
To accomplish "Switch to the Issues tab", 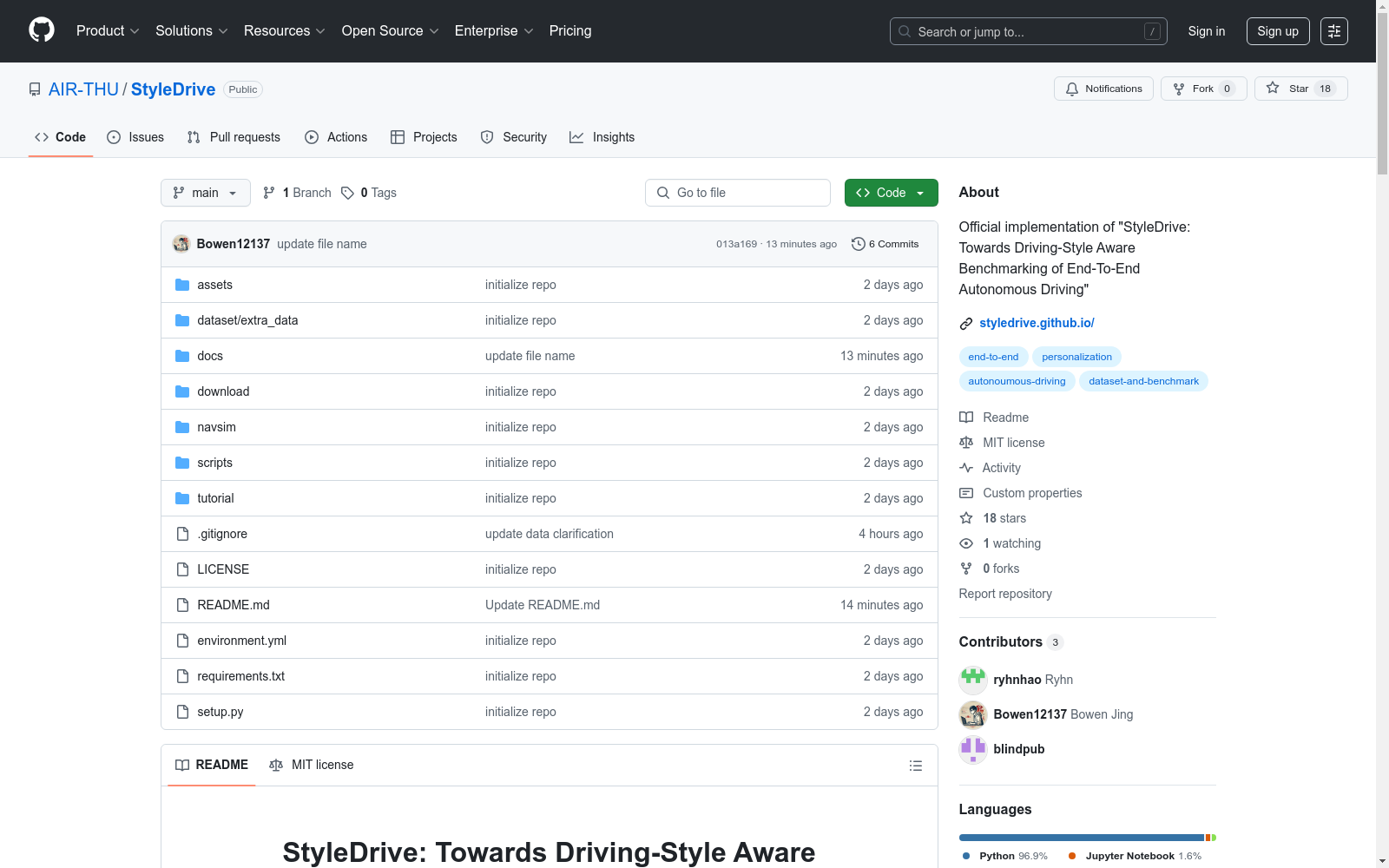I will tap(135, 137).
